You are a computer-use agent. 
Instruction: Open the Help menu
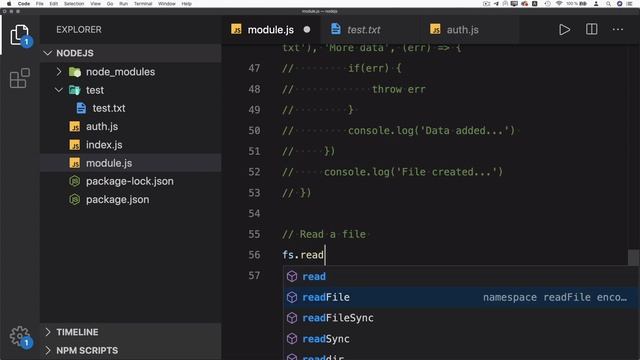point(187,4)
